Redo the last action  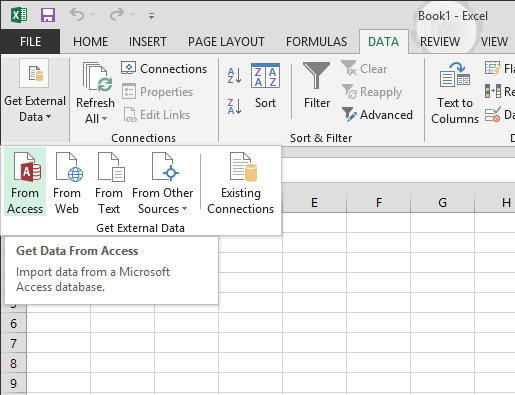117,15
